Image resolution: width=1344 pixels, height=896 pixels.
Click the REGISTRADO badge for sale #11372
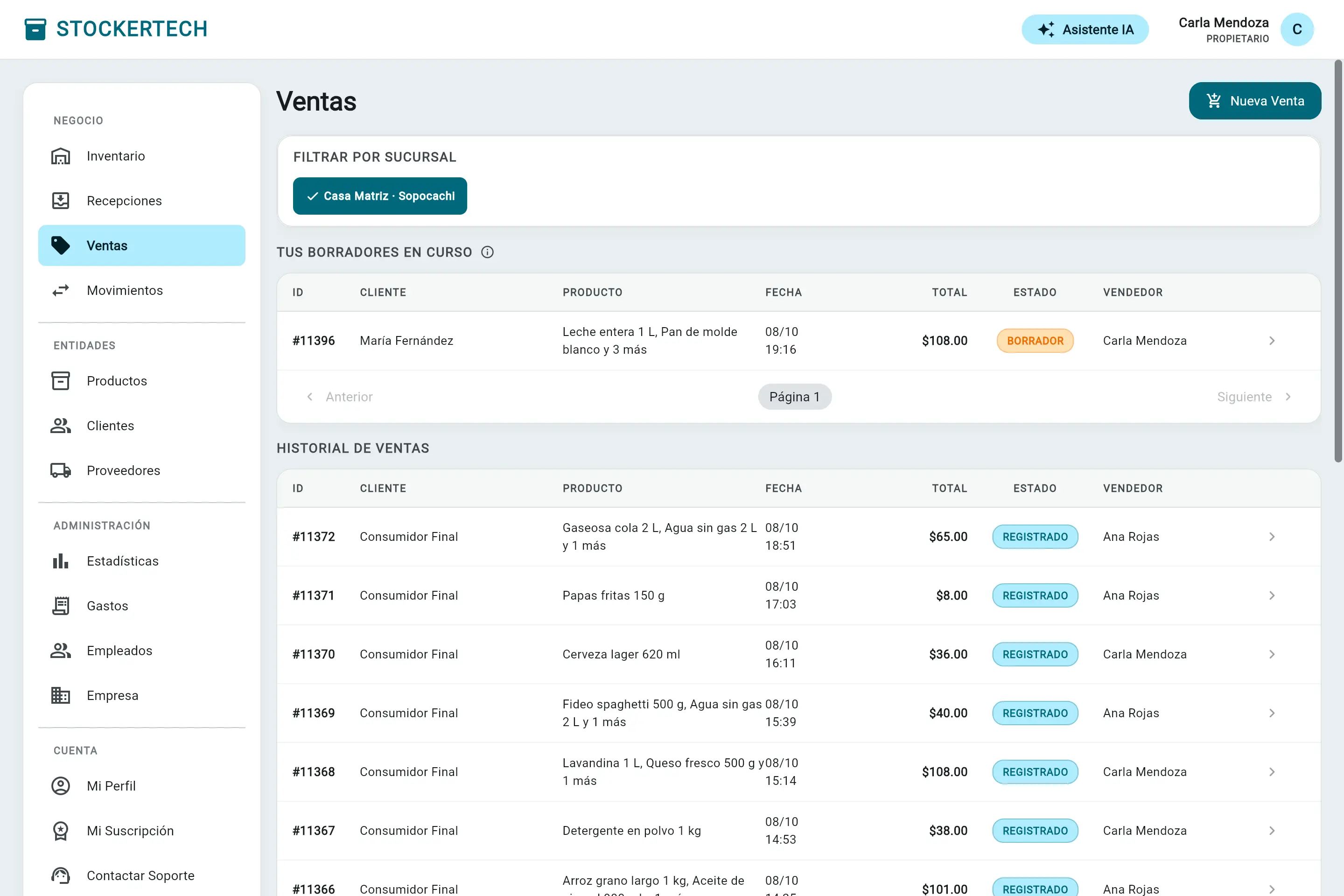pyautogui.click(x=1035, y=537)
